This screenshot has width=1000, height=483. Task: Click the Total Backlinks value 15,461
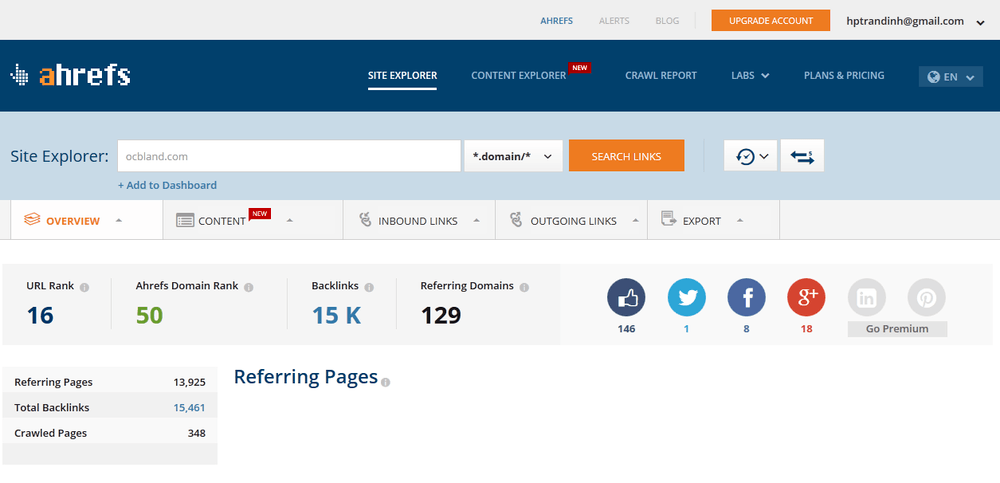pyautogui.click(x=189, y=408)
